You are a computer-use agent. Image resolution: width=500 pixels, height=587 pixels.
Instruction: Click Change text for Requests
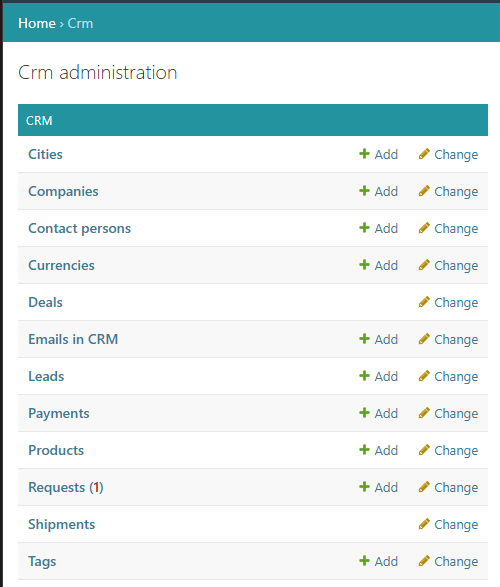[456, 487]
